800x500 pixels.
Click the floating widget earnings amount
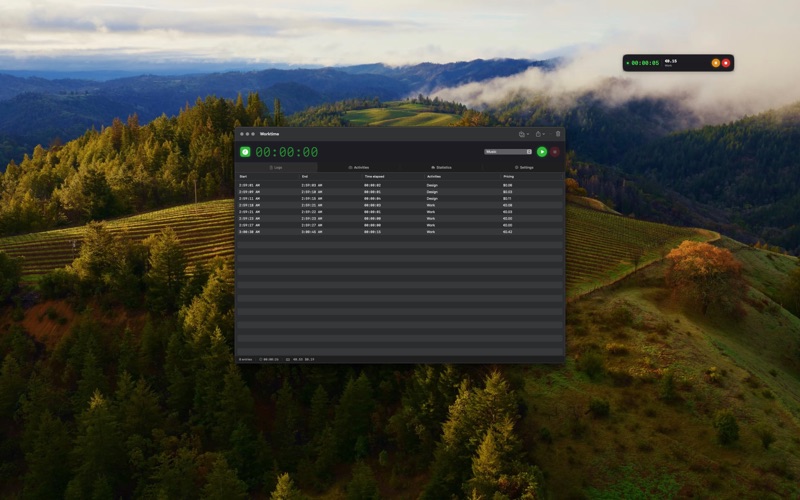pos(670,61)
